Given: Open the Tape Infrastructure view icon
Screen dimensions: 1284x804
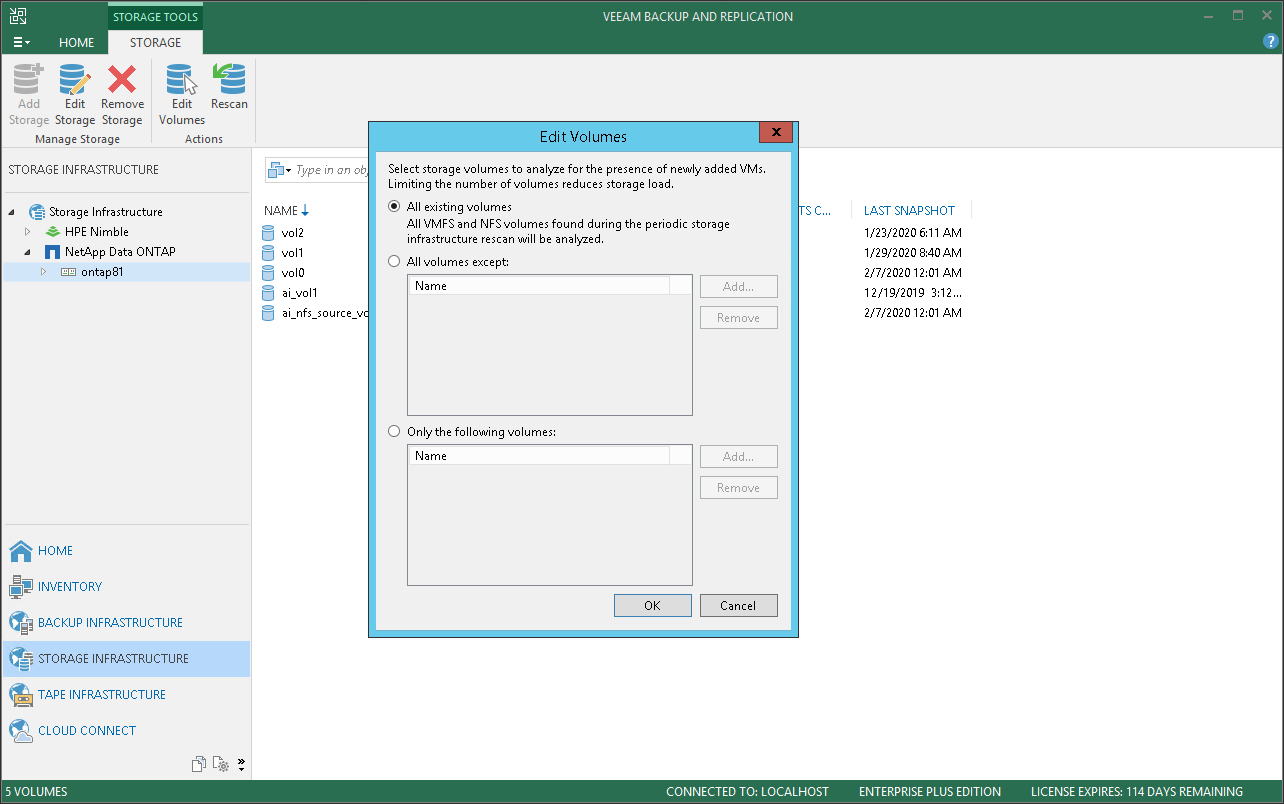Looking at the screenshot, I should click(x=21, y=695).
